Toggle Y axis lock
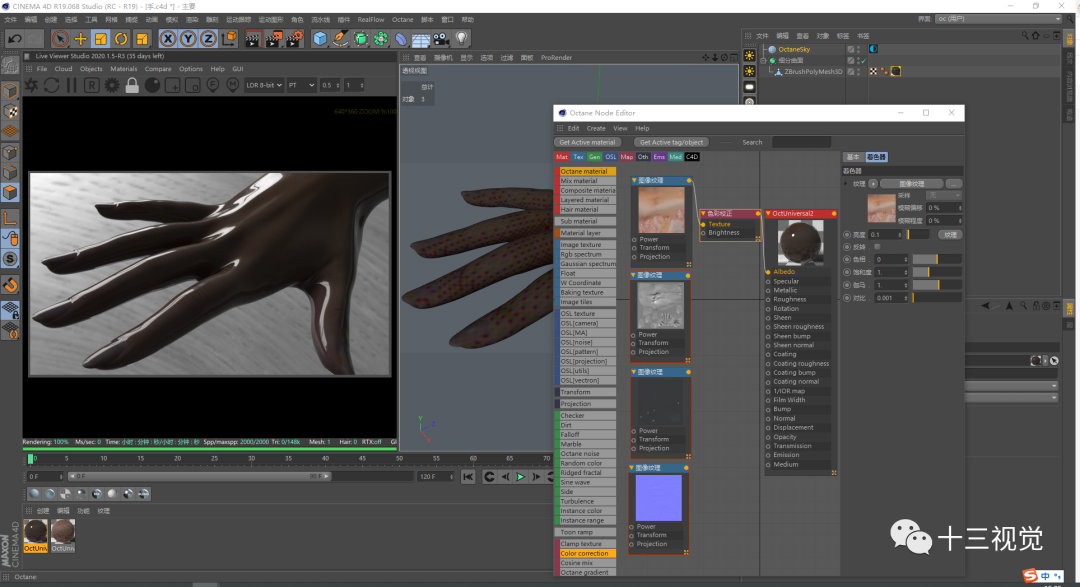This screenshot has width=1080, height=587. [x=187, y=39]
